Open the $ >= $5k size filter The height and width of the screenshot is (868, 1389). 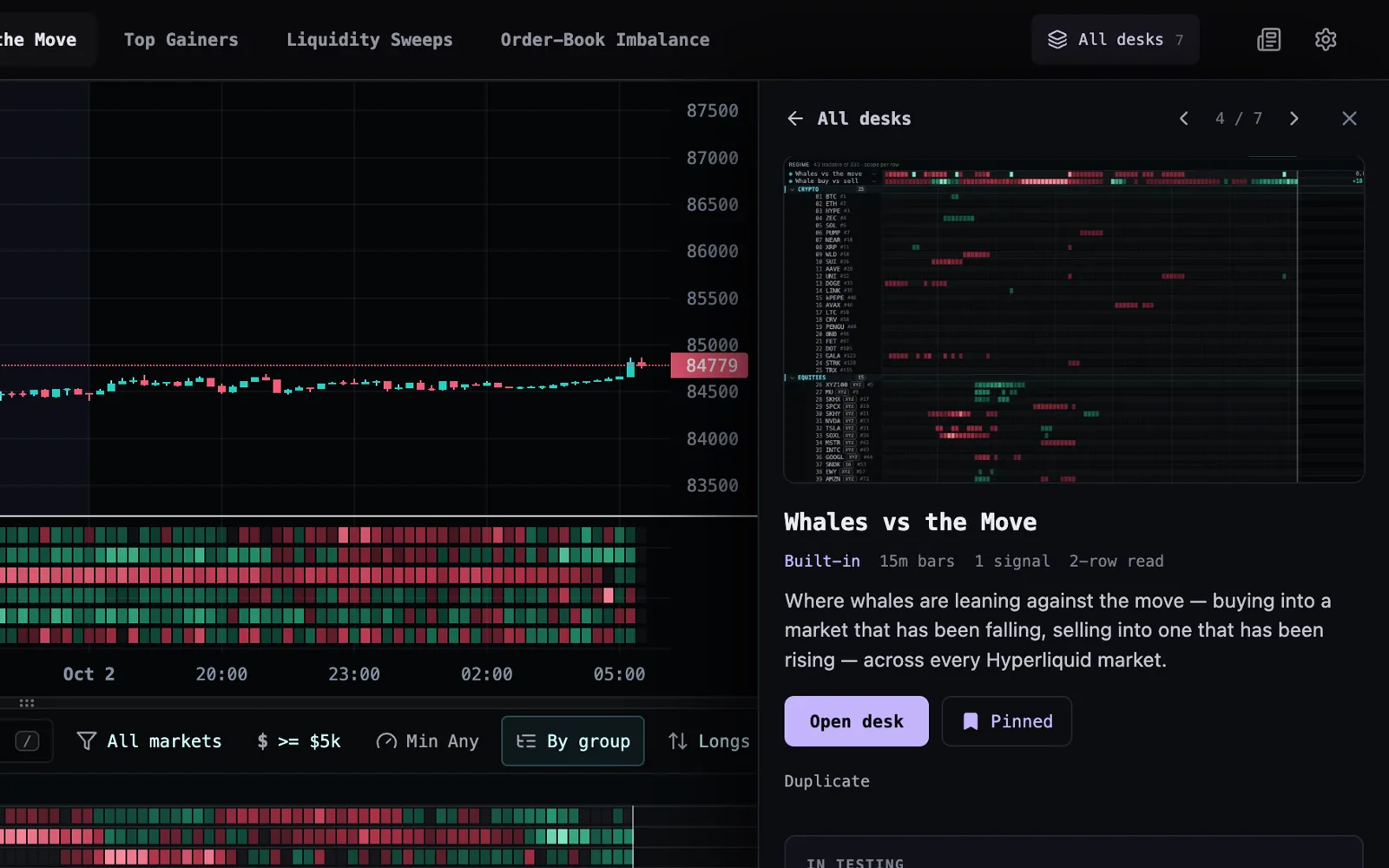click(299, 741)
